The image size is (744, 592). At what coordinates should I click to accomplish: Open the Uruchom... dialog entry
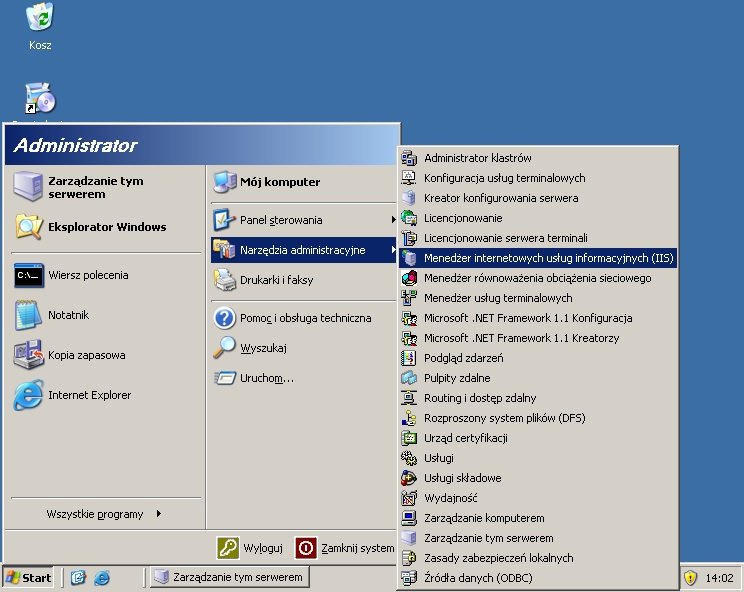(303, 378)
